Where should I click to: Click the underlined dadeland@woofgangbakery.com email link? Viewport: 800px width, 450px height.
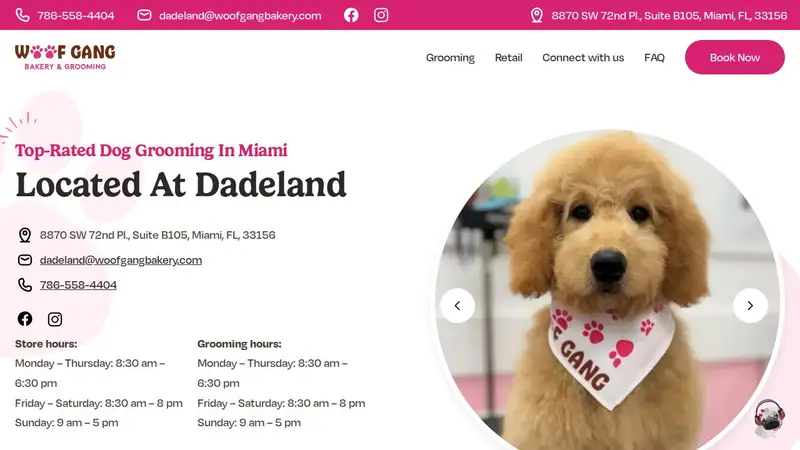[121, 260]
